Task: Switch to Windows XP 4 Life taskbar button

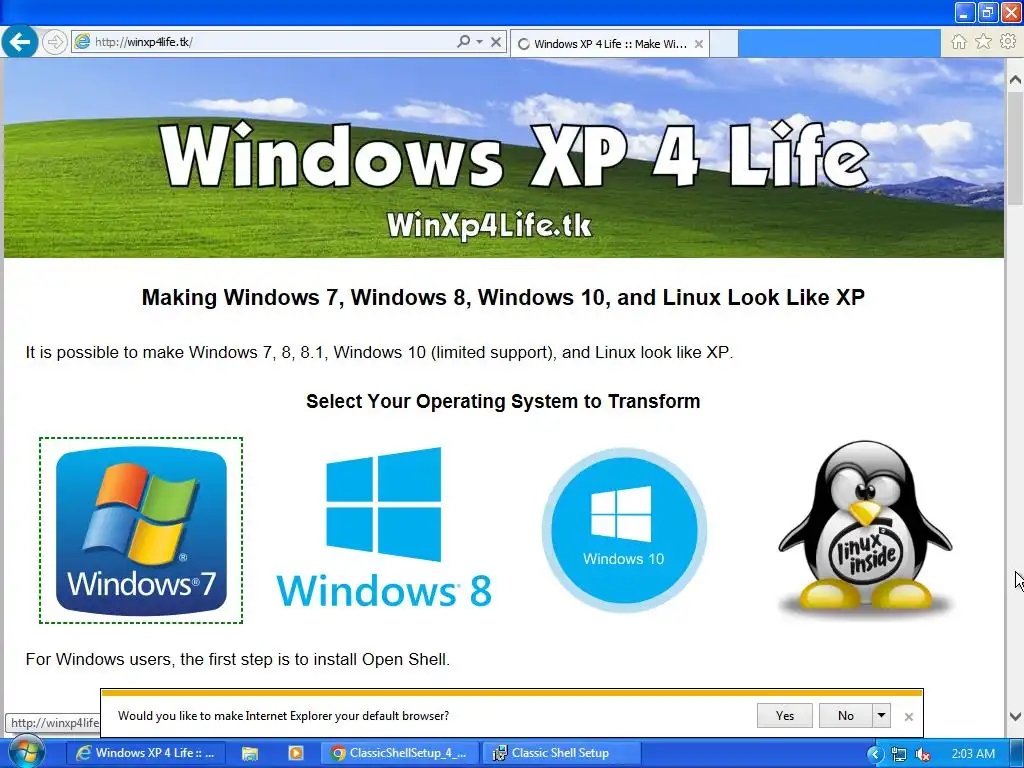Action: 146,753
